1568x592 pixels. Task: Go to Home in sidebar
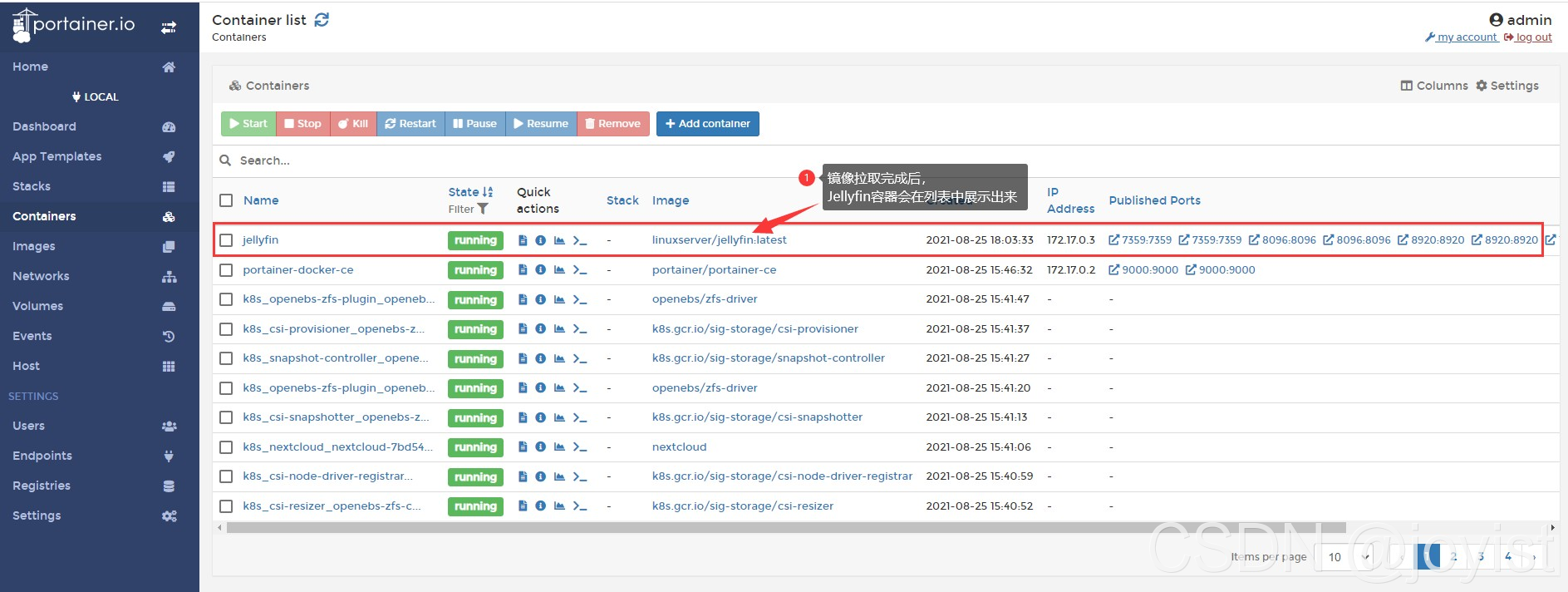(x=100, y=67)
